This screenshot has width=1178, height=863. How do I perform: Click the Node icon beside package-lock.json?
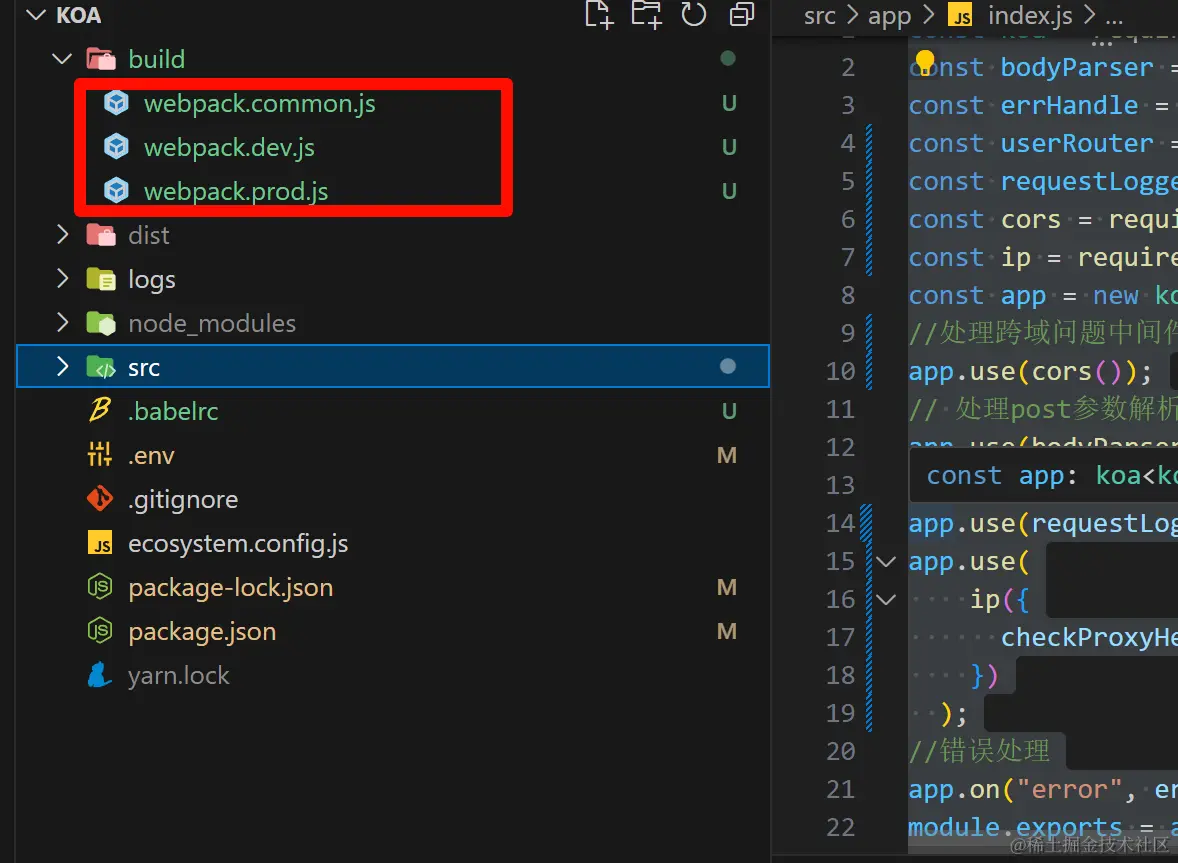[100, 587]
